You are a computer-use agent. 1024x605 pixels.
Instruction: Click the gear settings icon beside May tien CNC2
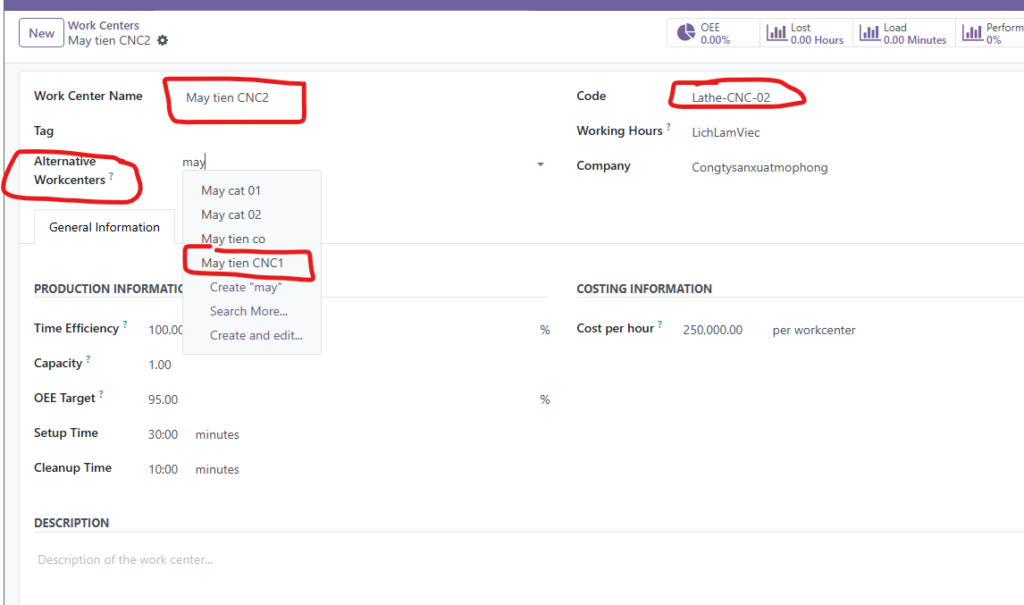tap(163, 40)
